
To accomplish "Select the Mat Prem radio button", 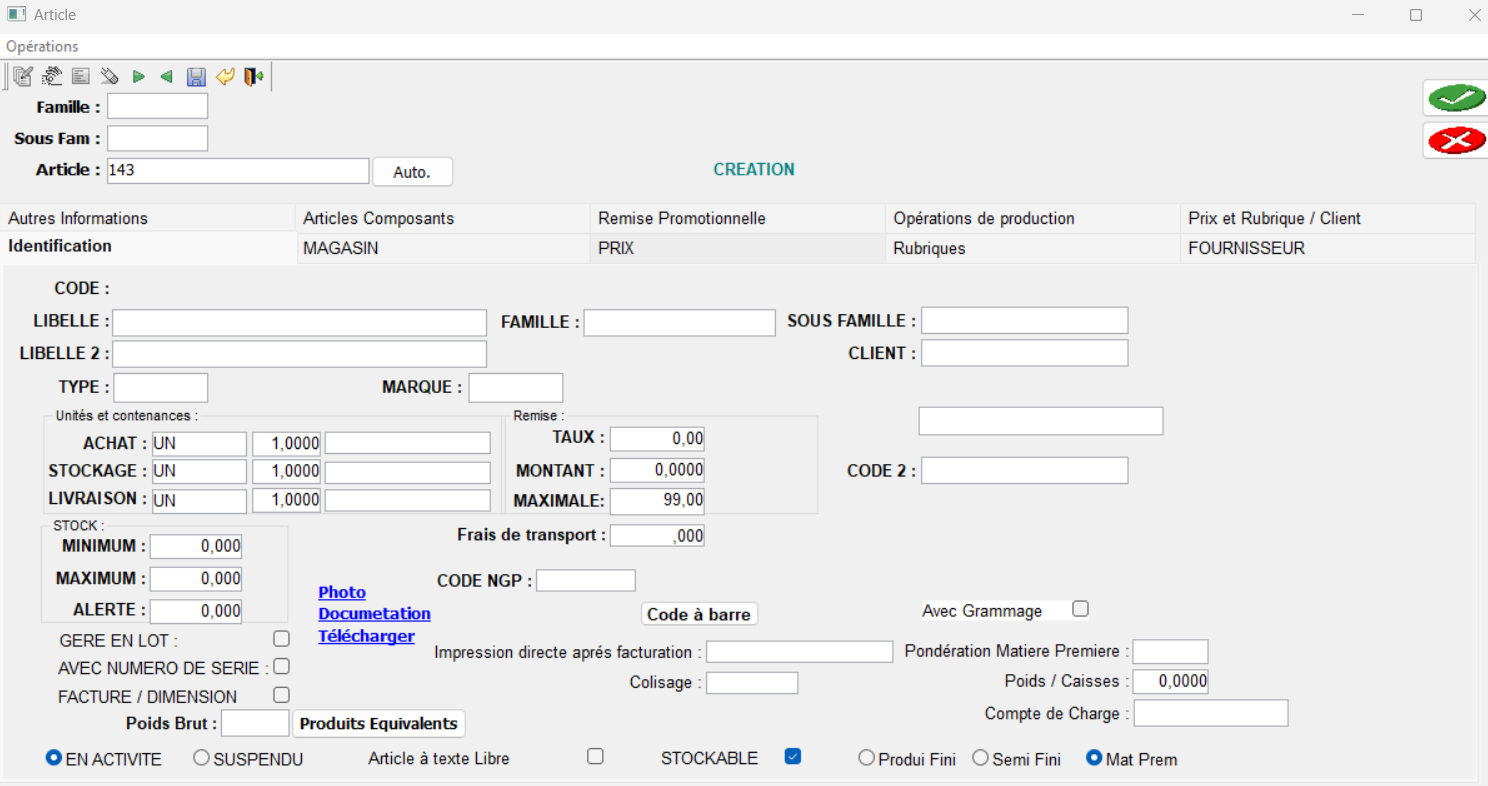I will coord(1094,758).
